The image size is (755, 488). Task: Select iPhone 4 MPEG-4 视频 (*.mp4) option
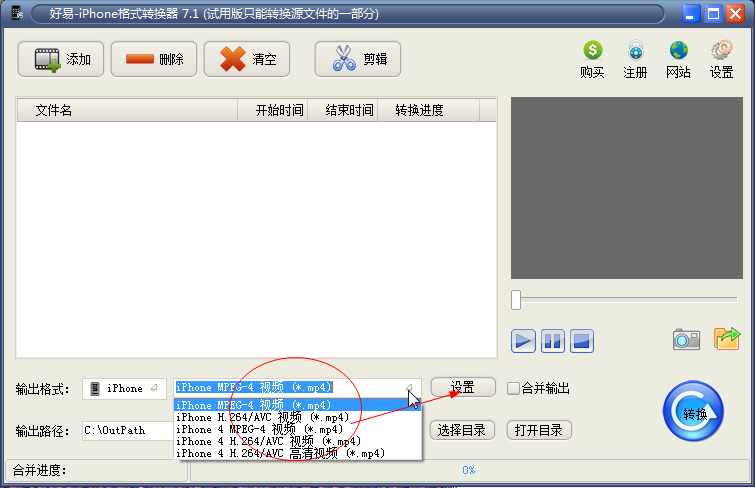tap(298, 429)
